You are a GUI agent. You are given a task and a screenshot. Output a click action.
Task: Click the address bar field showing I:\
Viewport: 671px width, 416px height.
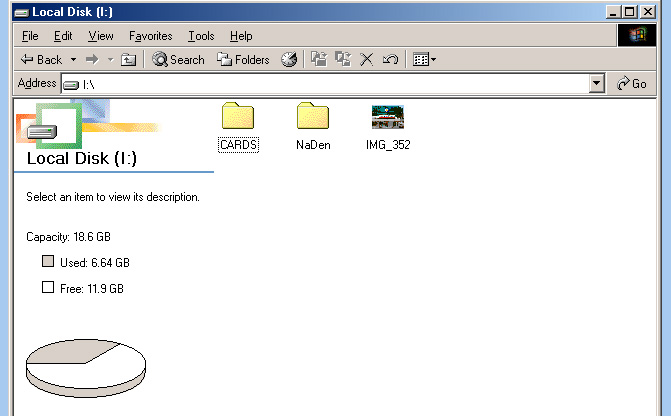pyautogui.click(x=325, y=84)
